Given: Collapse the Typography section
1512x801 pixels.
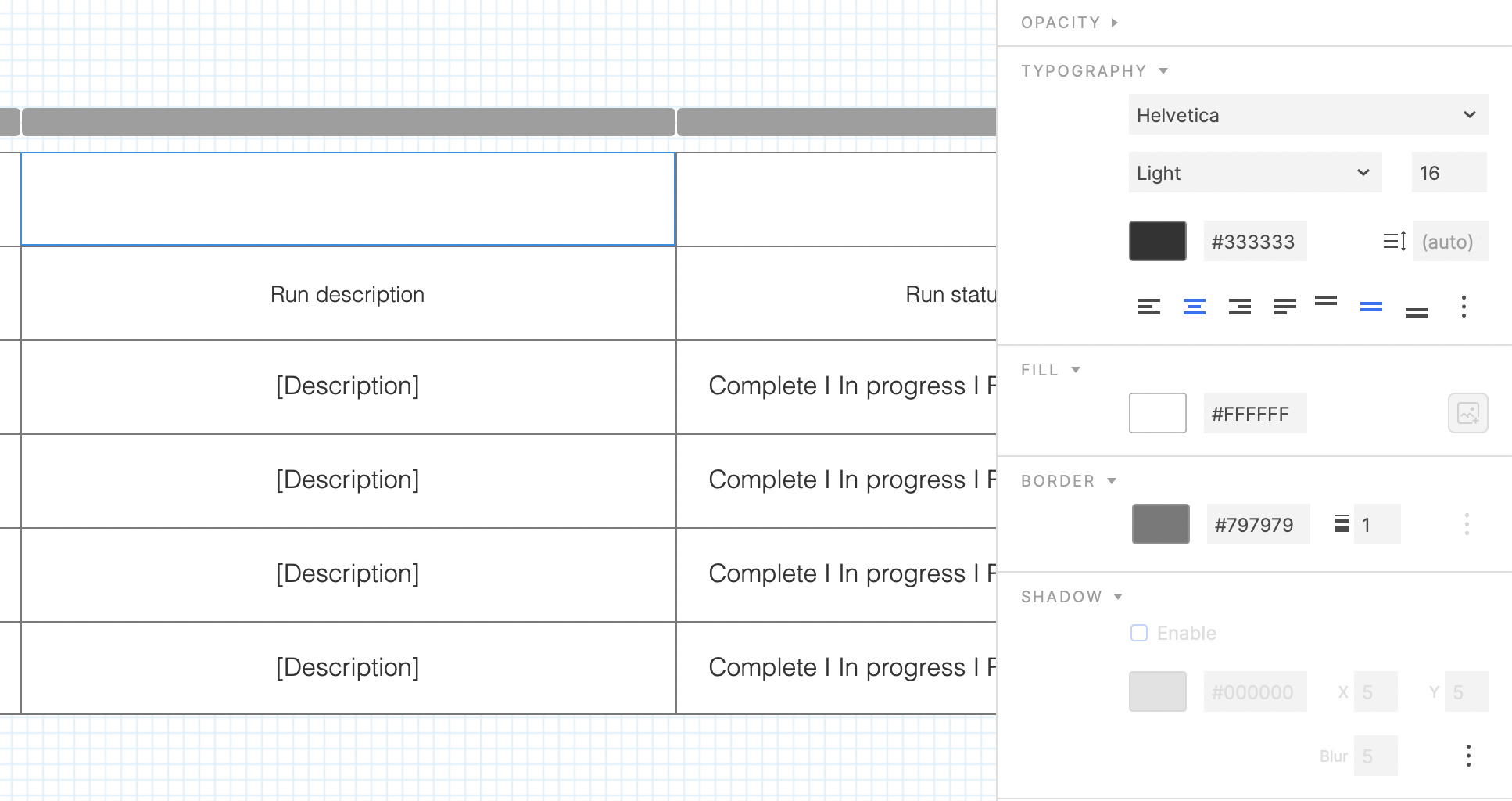Looking at the screenshot, I should (1164, 70).
